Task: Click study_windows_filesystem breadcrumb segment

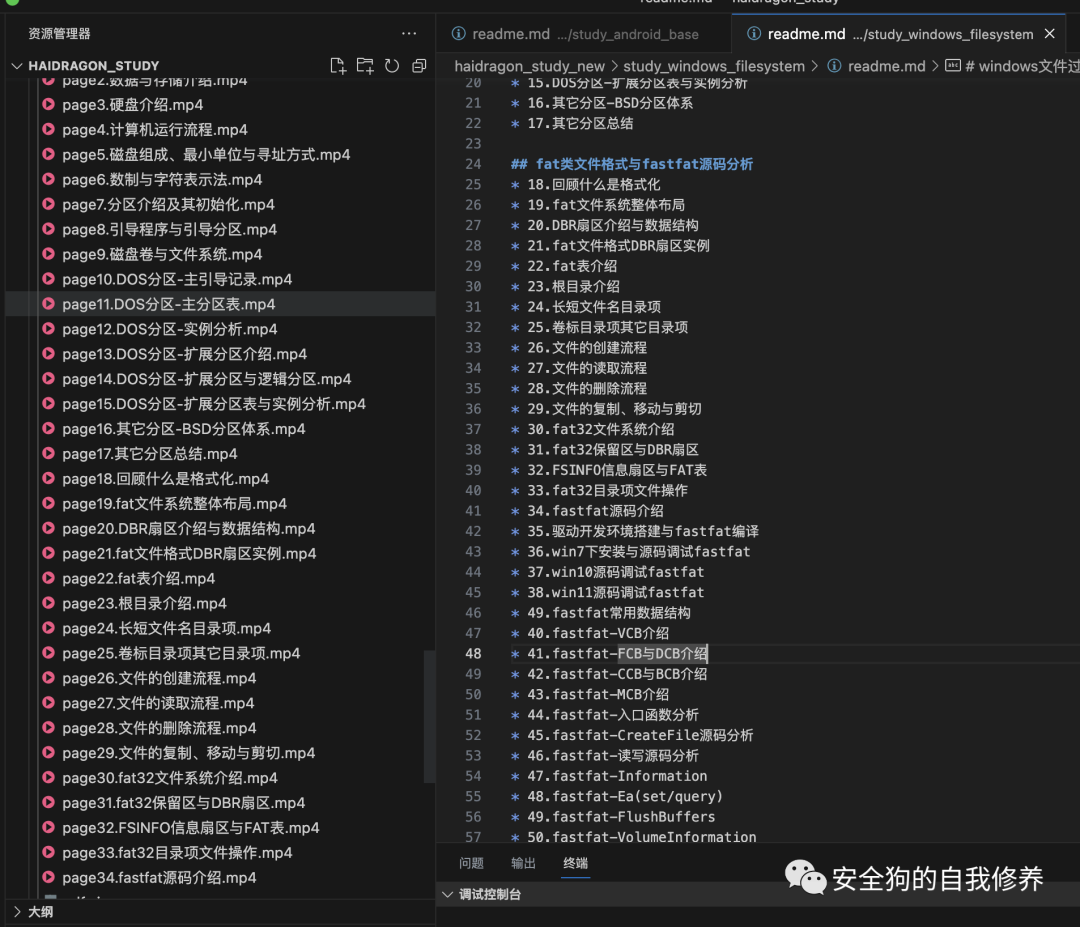Action: [x=714, y=66]
